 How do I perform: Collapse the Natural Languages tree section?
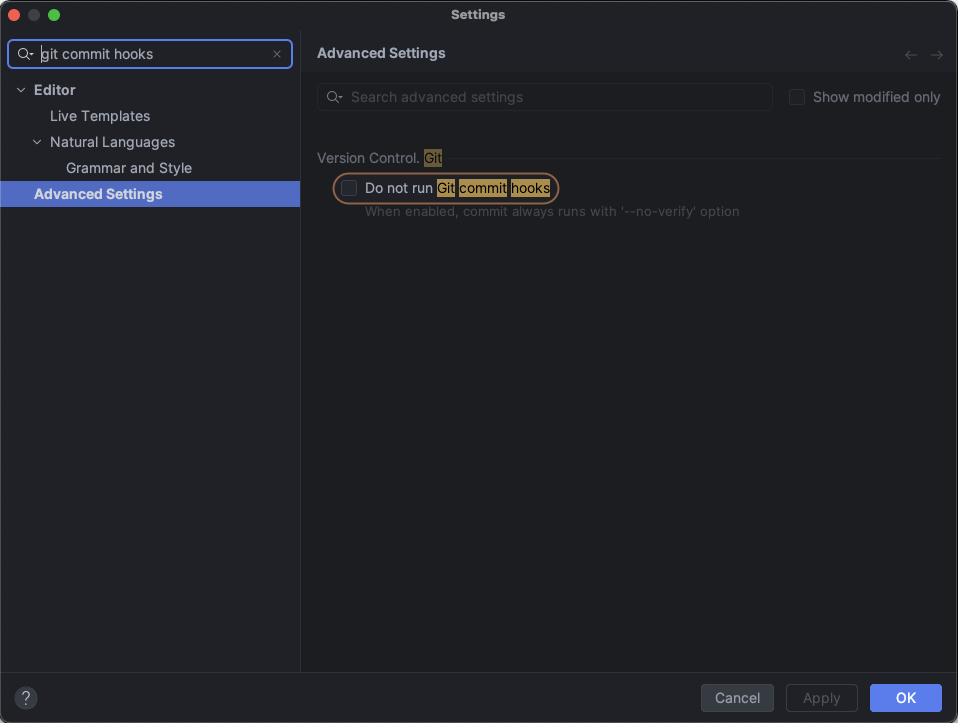coord(37,142)
